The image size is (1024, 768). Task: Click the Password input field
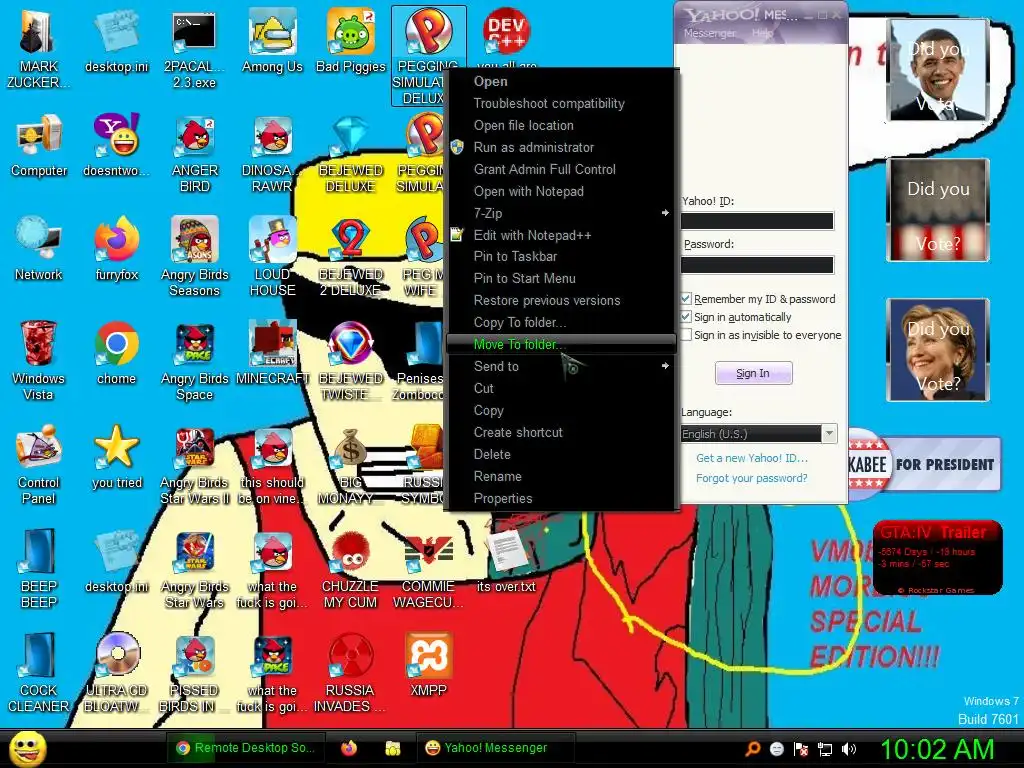[x=757, y=264]
